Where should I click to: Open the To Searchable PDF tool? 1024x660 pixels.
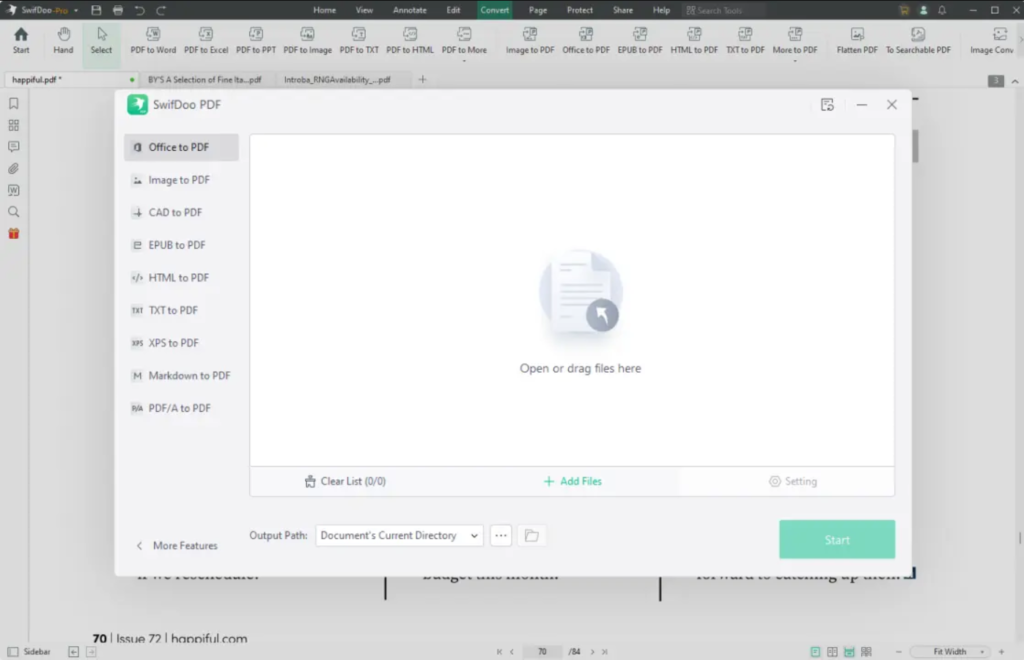(918, 40)
